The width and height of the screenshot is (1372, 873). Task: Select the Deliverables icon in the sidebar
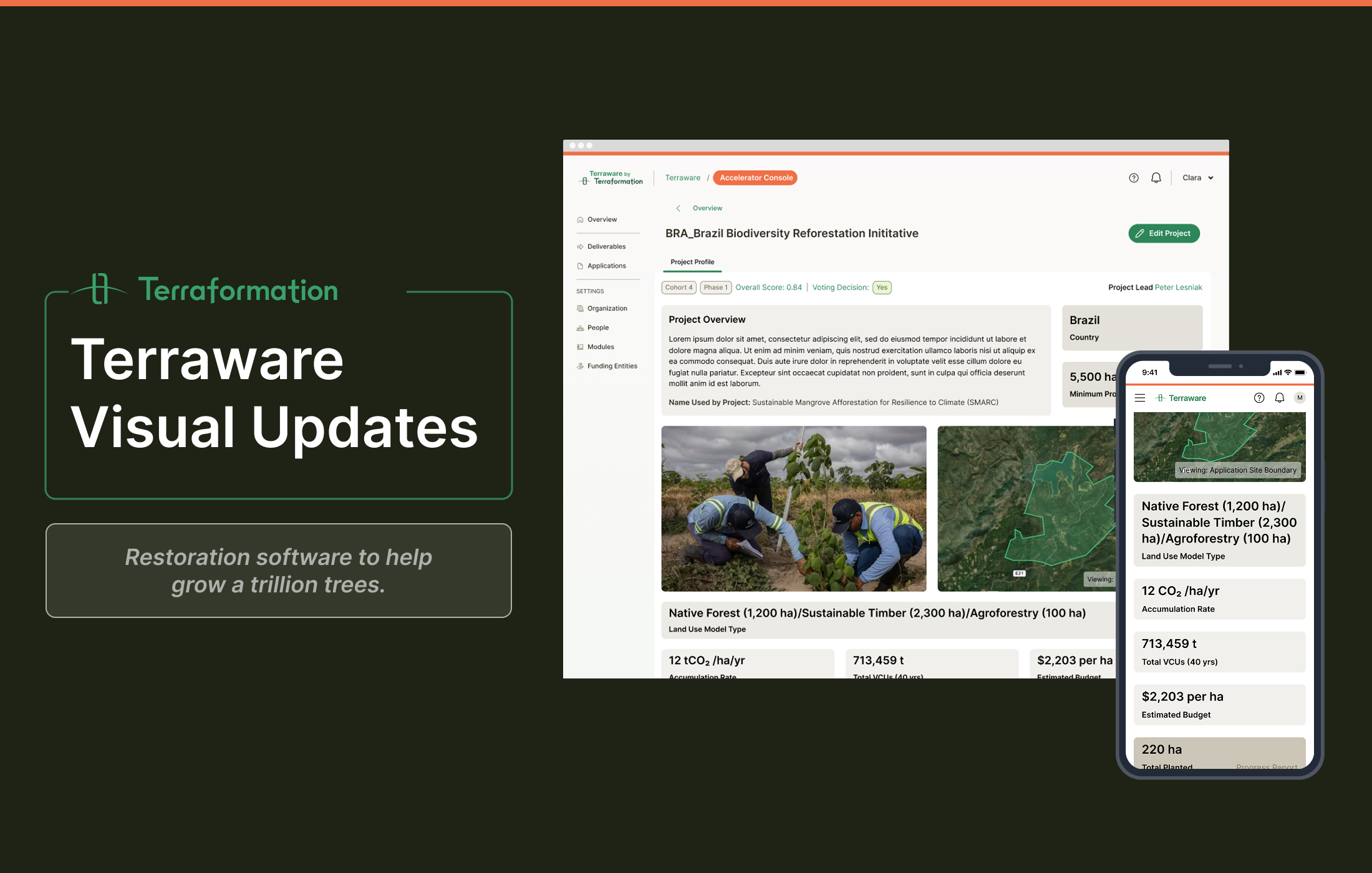coord(580,246)
